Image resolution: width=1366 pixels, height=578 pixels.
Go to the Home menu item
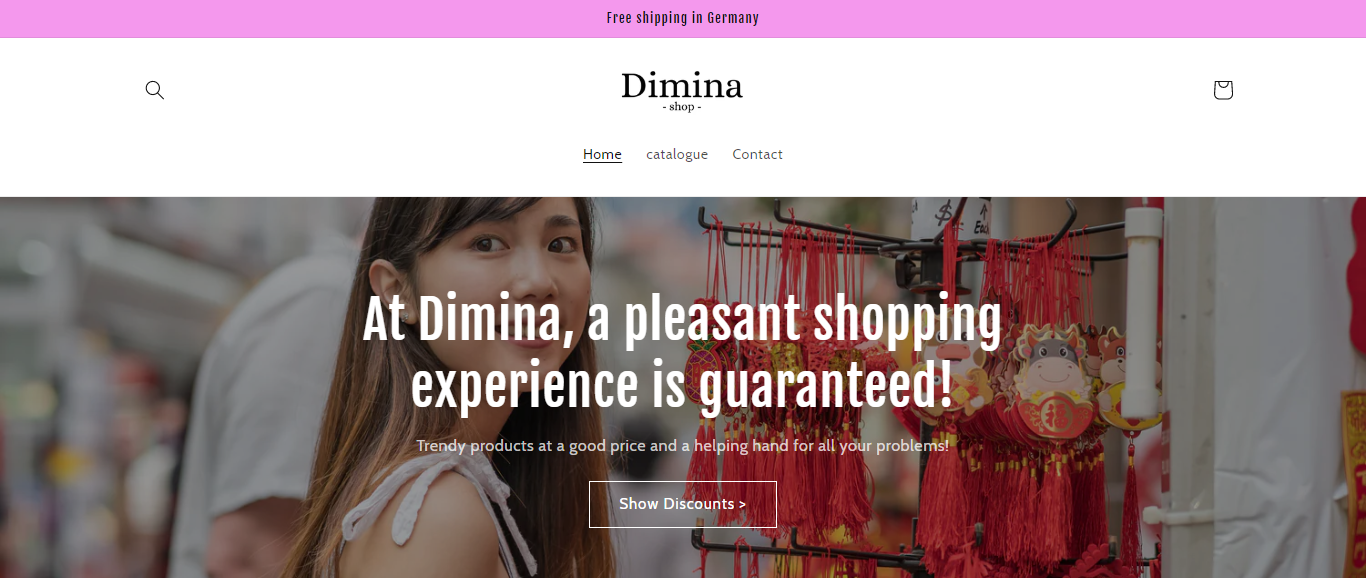point(602,154)
